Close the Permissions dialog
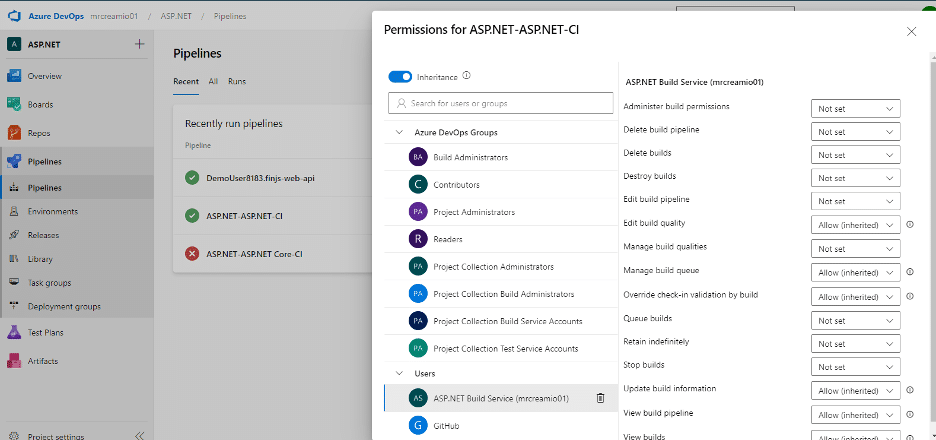 pyautogui.click(x=911, y=32)
